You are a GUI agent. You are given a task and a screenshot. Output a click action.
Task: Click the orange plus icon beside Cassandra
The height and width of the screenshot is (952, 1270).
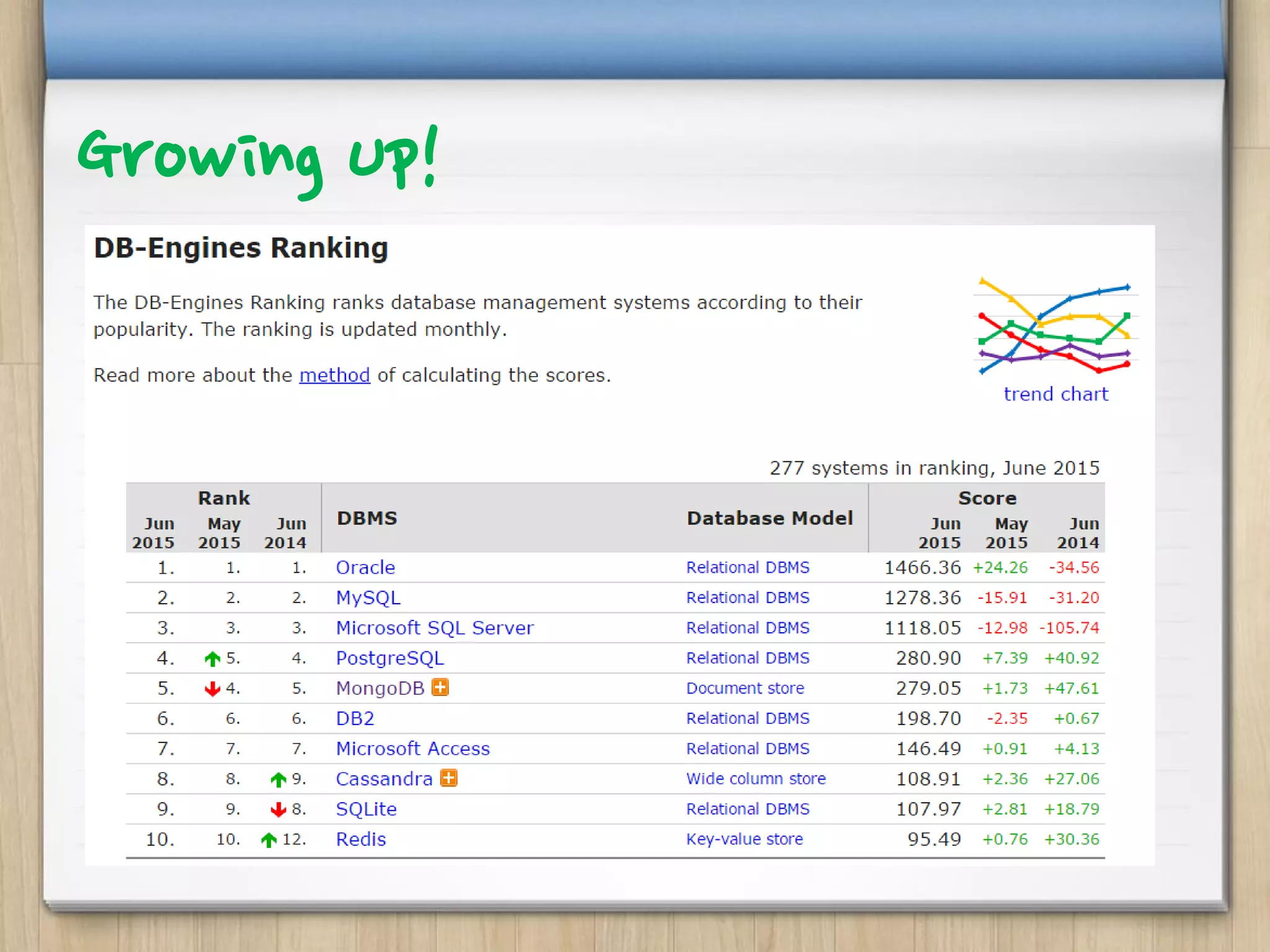point(448,778)
